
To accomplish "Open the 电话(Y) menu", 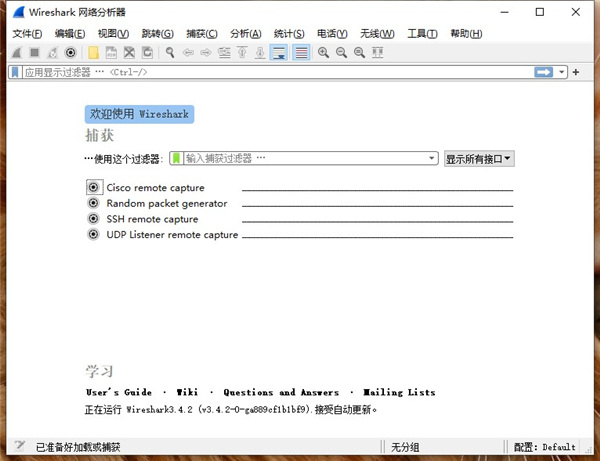I will coord(332,34).
